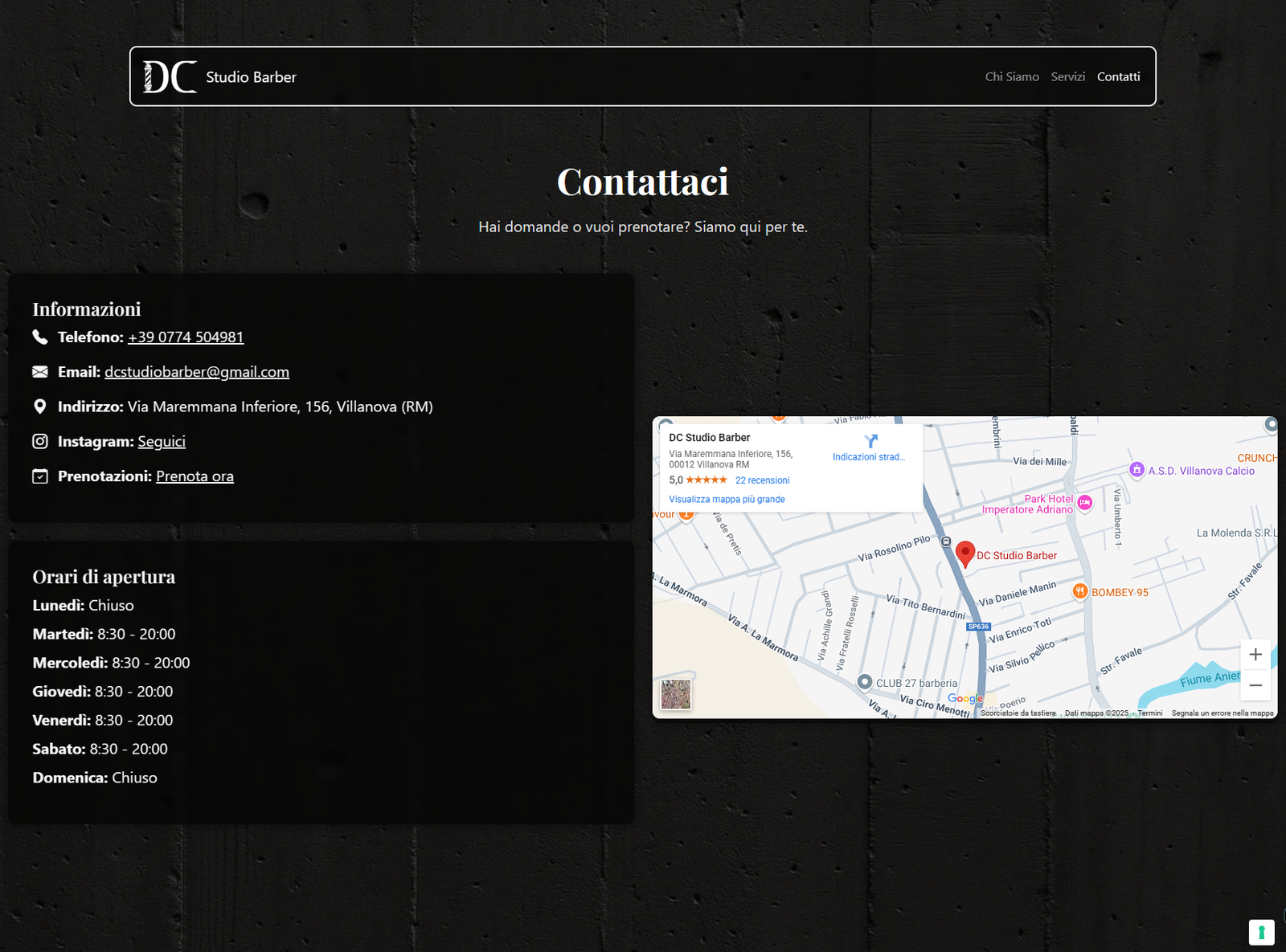Select the Servizi navigation item
The width and height of the screenshot is (1286, 952).
pyautogui.click(x=1068, y=76)
